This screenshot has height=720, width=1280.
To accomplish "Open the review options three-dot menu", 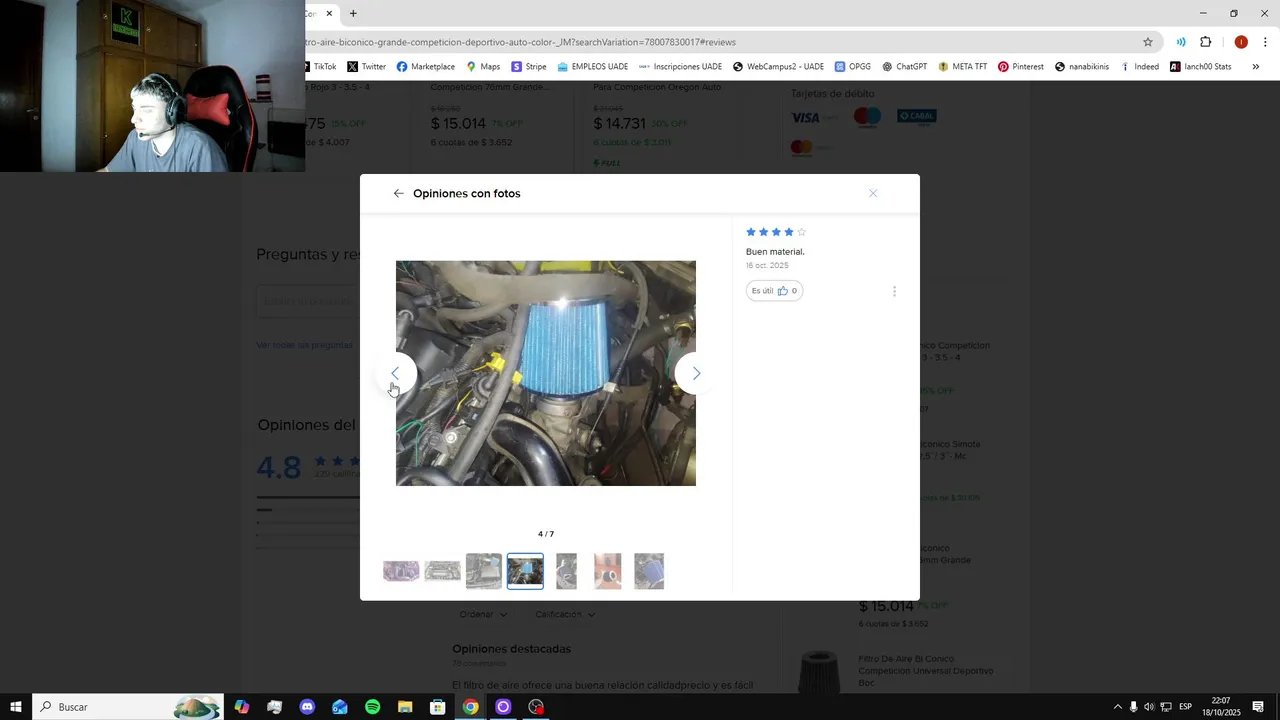I will click(894, 291).
